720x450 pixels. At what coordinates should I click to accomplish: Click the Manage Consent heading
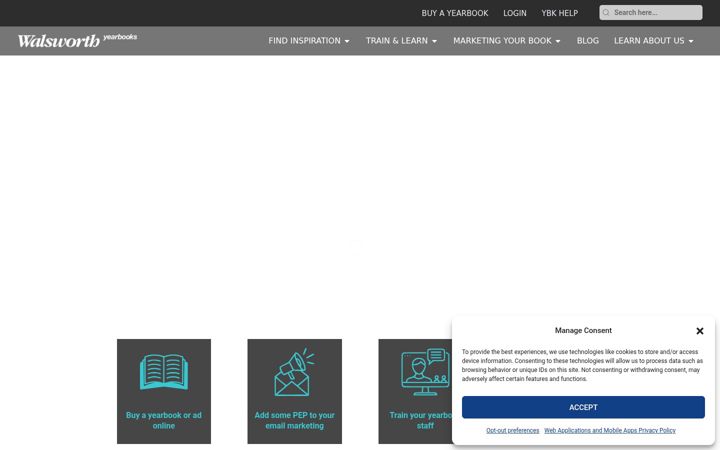[x=583, y=331]
